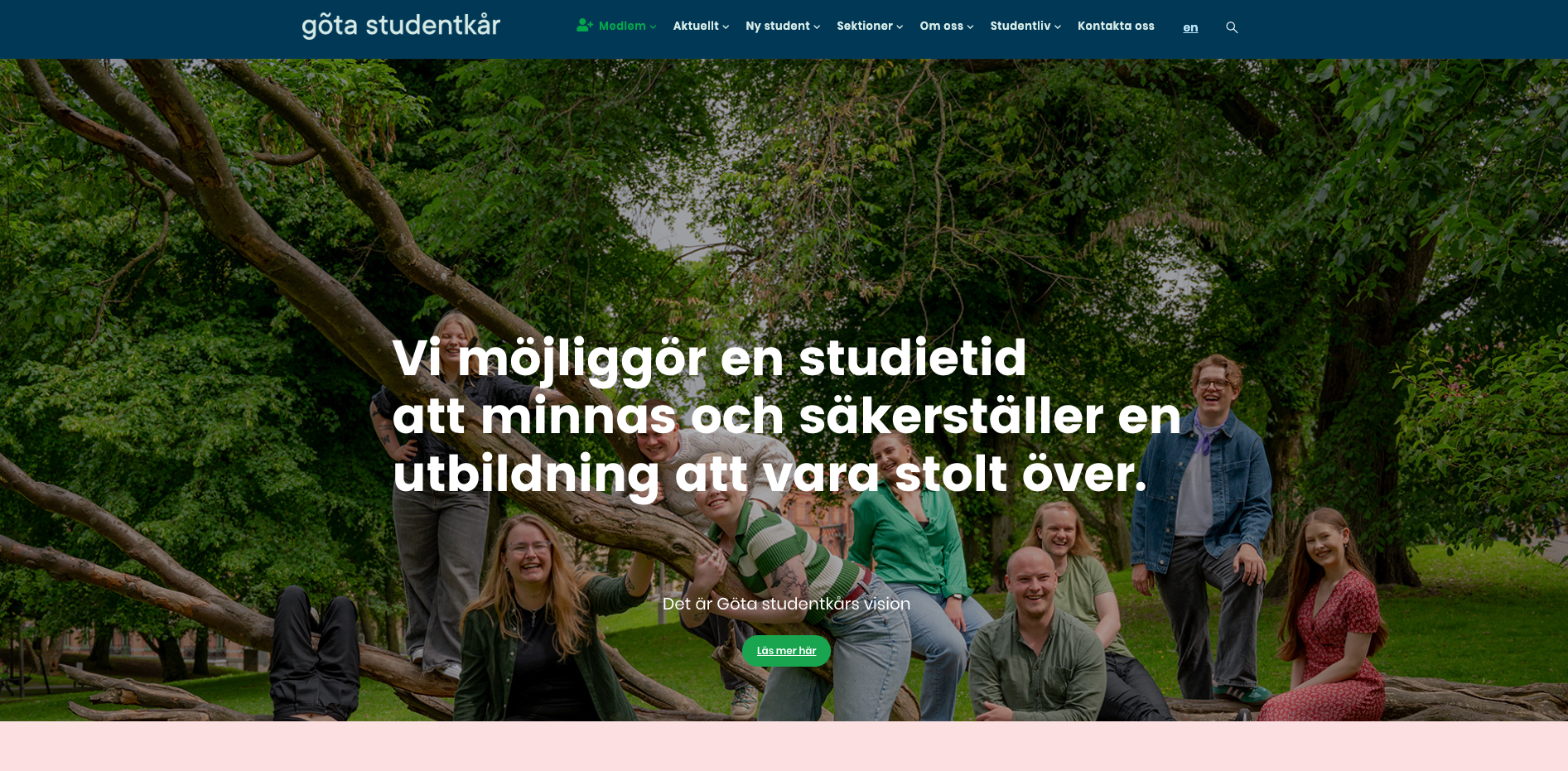Expand the chevron beside Om oss
This screenshot has height=771, width=1568.
[970, 27]
